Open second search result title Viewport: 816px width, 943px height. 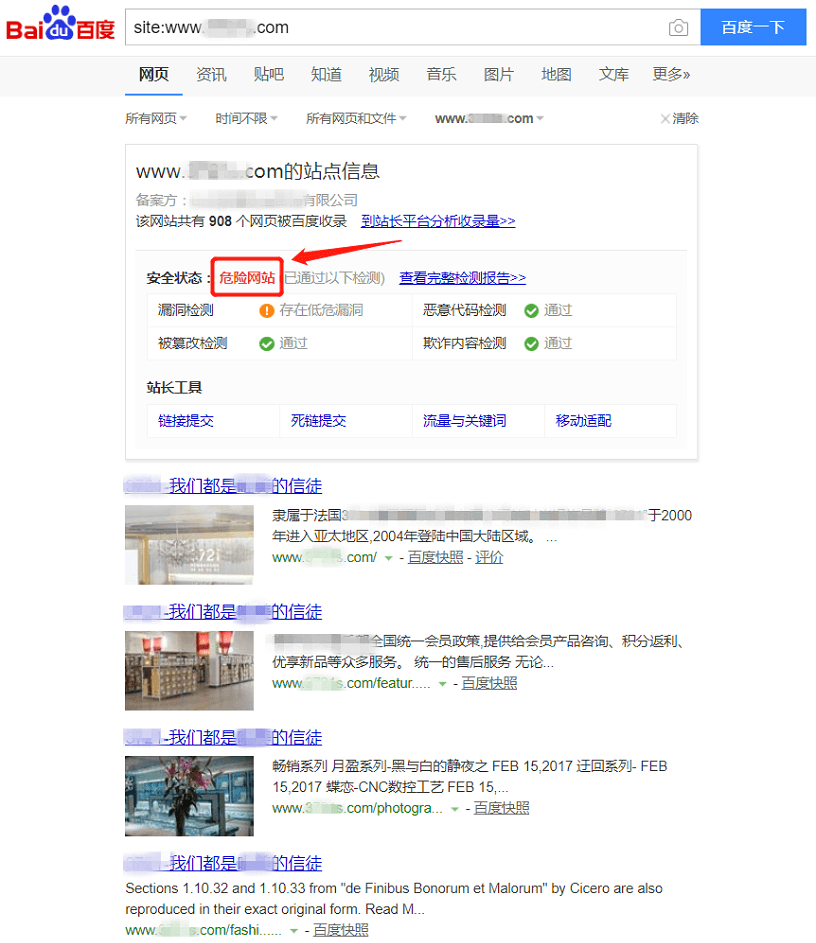[223, 612]
